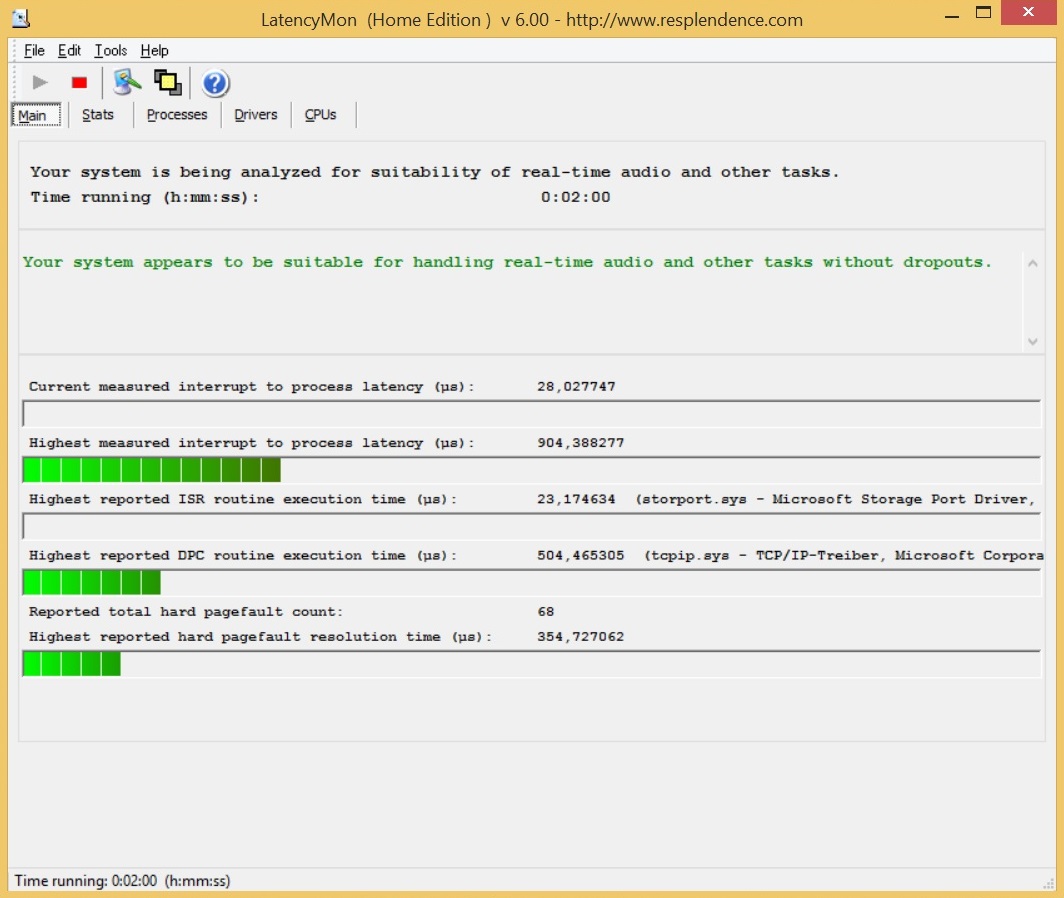Click 'Reported total hard pagefault count' label
The width and height of the screenshot is (1064, 898).
point(185,612)
